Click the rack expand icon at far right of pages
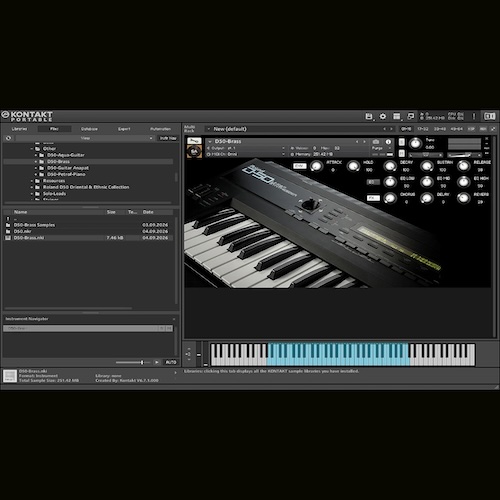The height and width of the screenshot is (500, 500). coord(493,129)
